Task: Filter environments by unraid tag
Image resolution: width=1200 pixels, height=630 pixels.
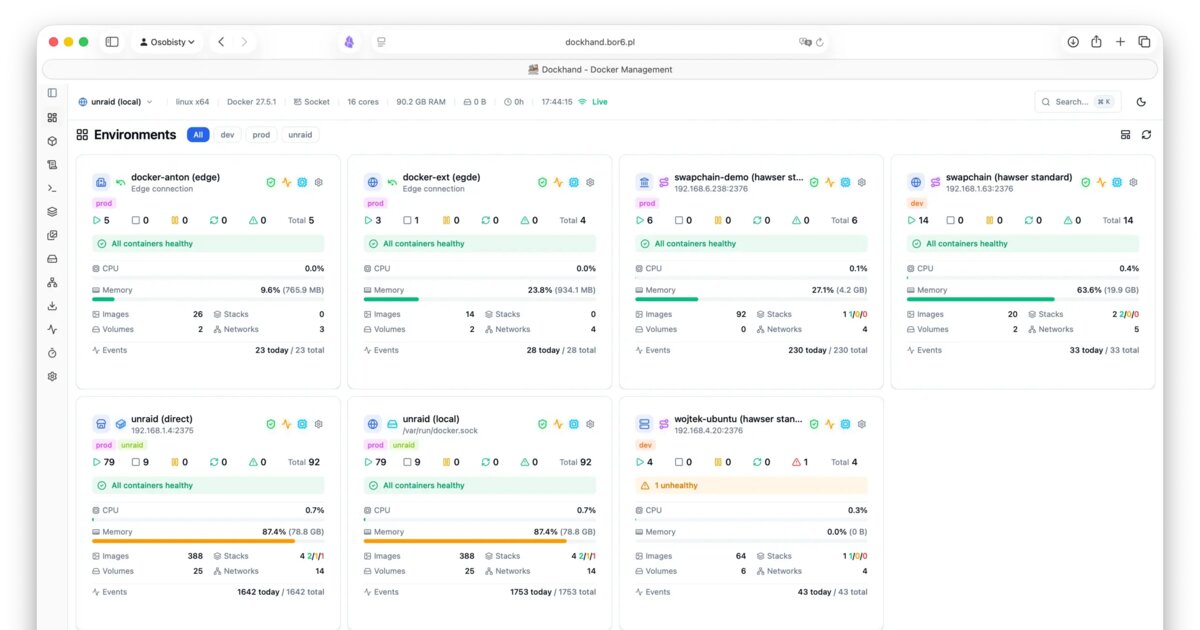Action: click(300, 135)
